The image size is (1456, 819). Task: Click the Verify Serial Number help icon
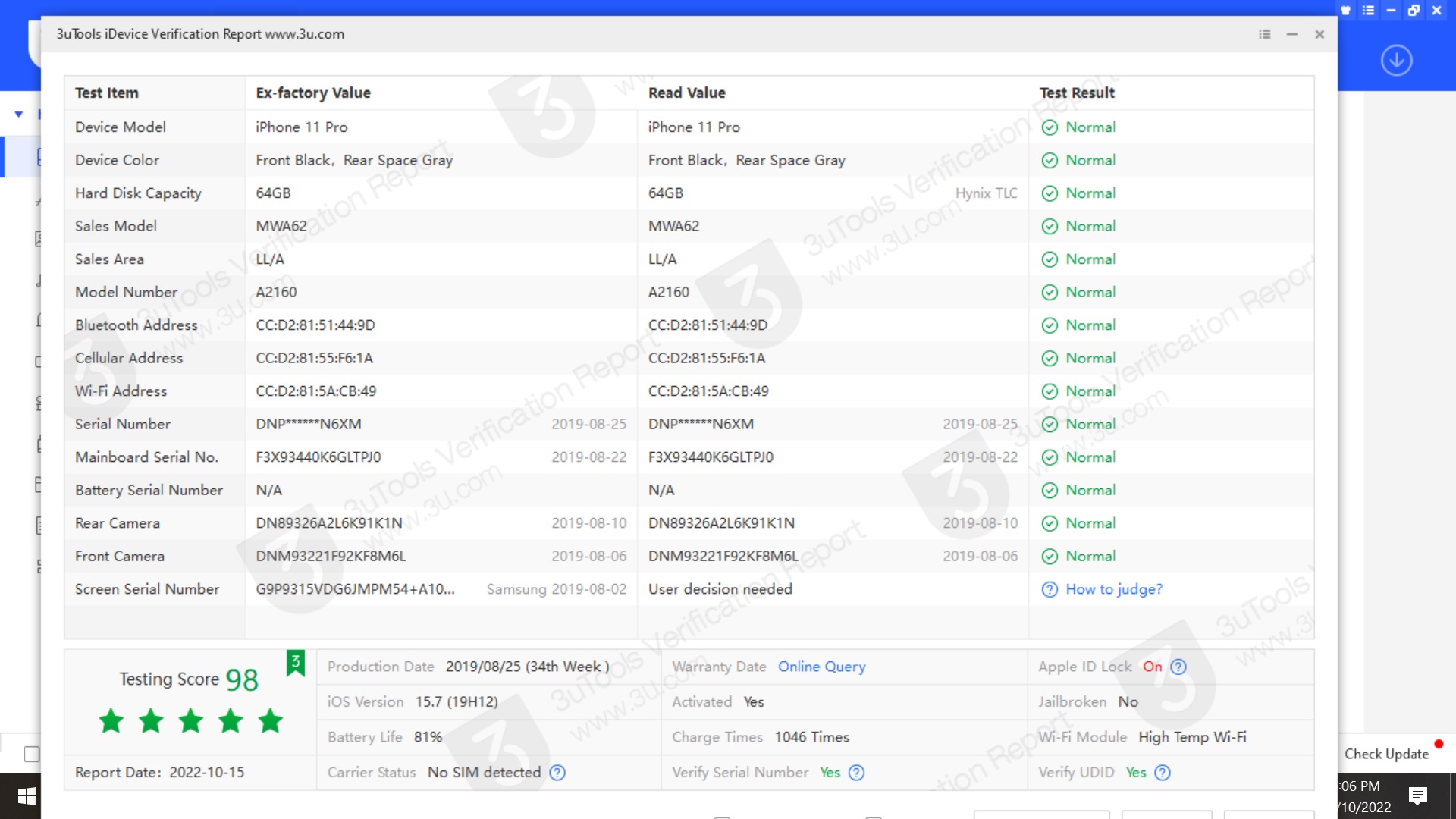856,773
